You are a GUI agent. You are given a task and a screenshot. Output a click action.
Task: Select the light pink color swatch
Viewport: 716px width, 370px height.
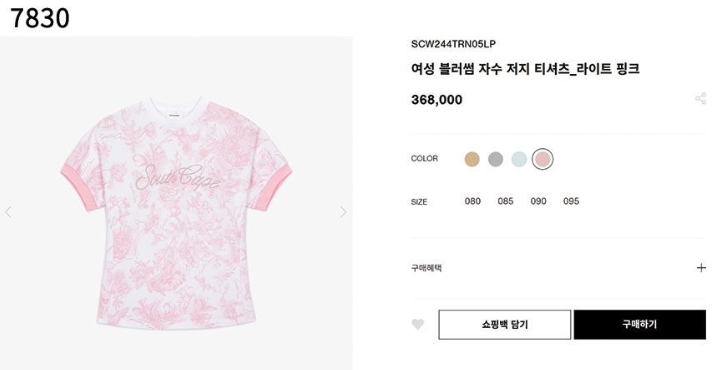(543, 159)
